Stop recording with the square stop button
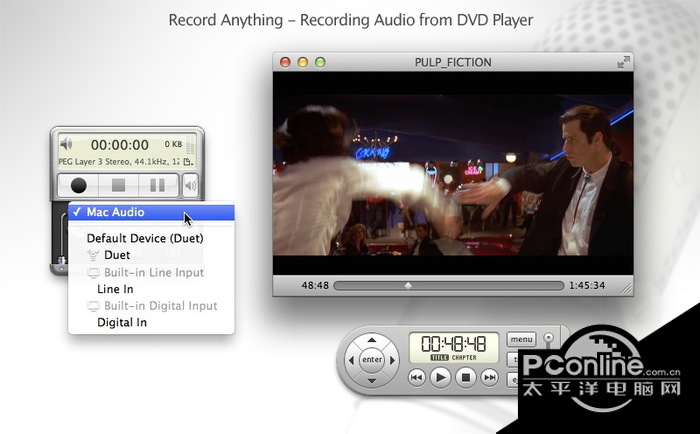This screenshot has height=434, width=700. [118, 185]
